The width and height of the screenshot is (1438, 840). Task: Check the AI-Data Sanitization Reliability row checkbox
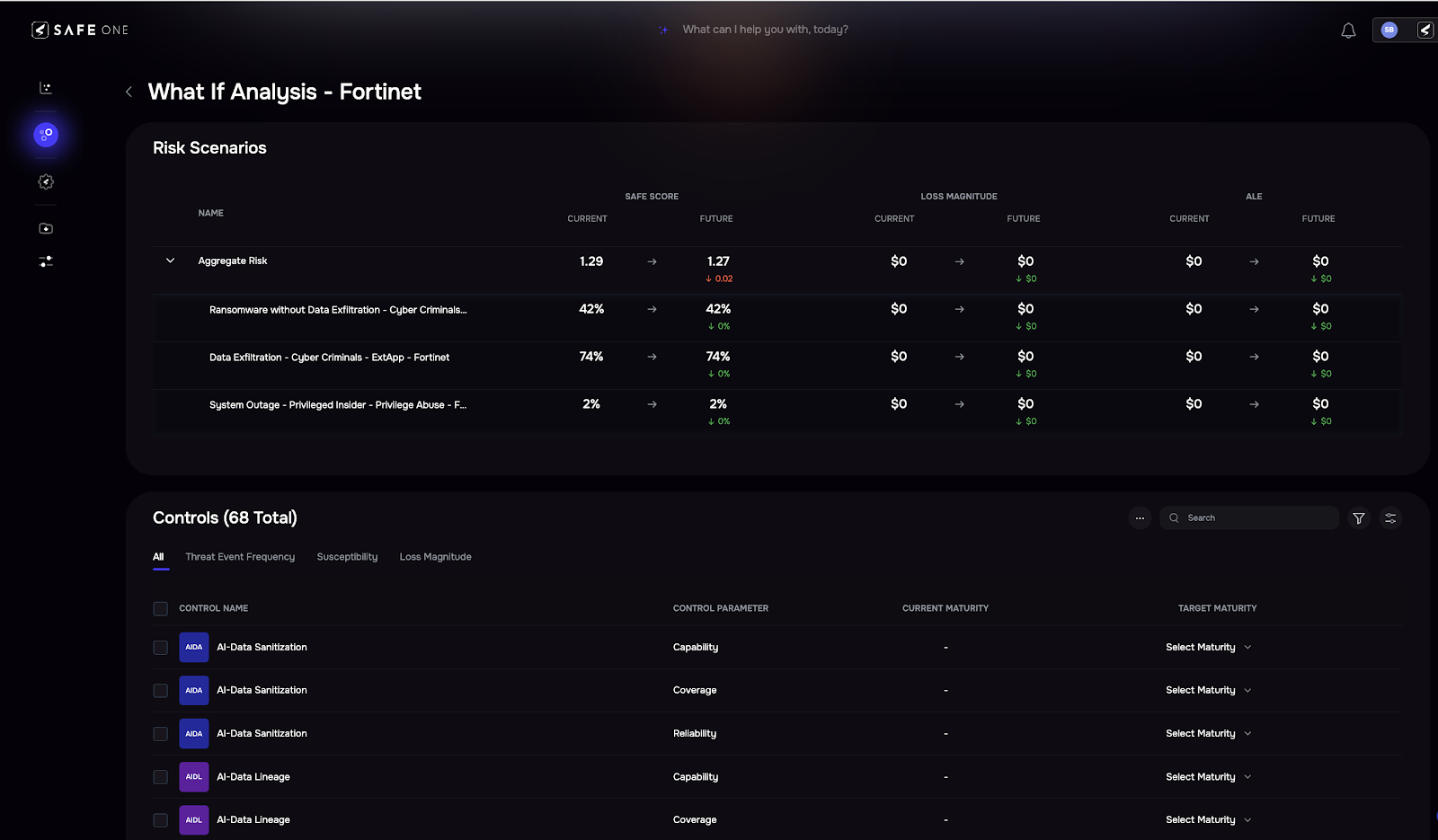click(x=160, y=734)
